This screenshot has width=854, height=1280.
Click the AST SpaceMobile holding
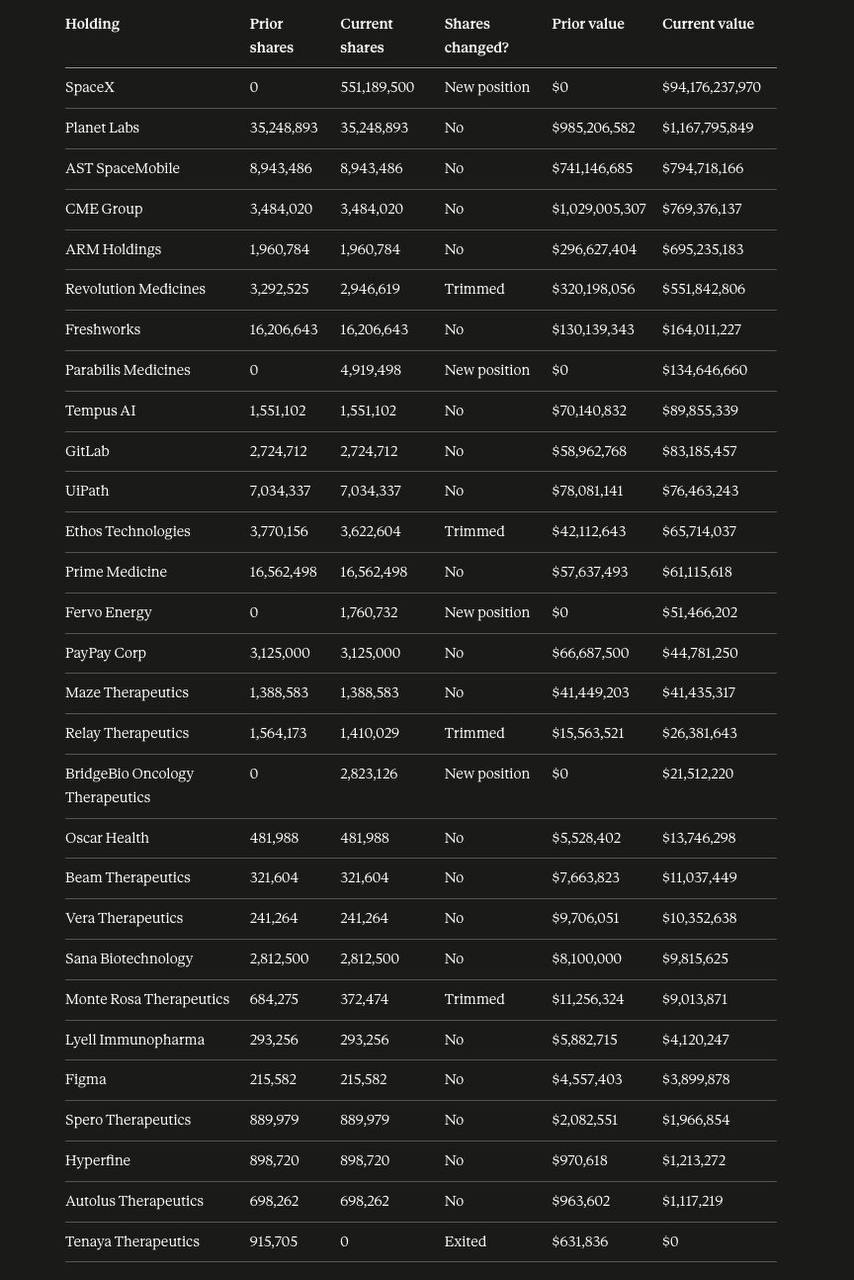122,168
